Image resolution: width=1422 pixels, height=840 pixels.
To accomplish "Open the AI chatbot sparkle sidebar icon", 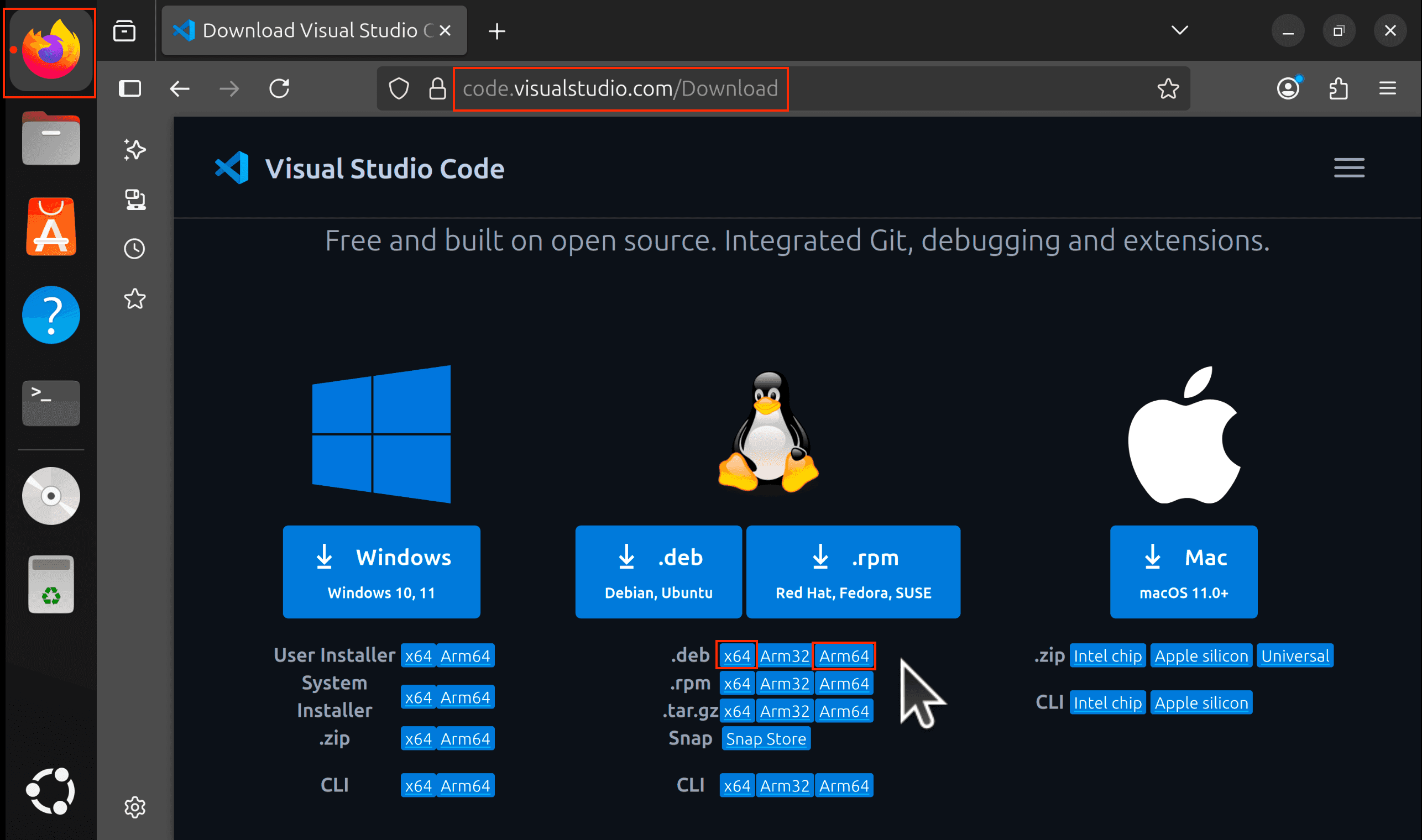I will coord(135,150).
